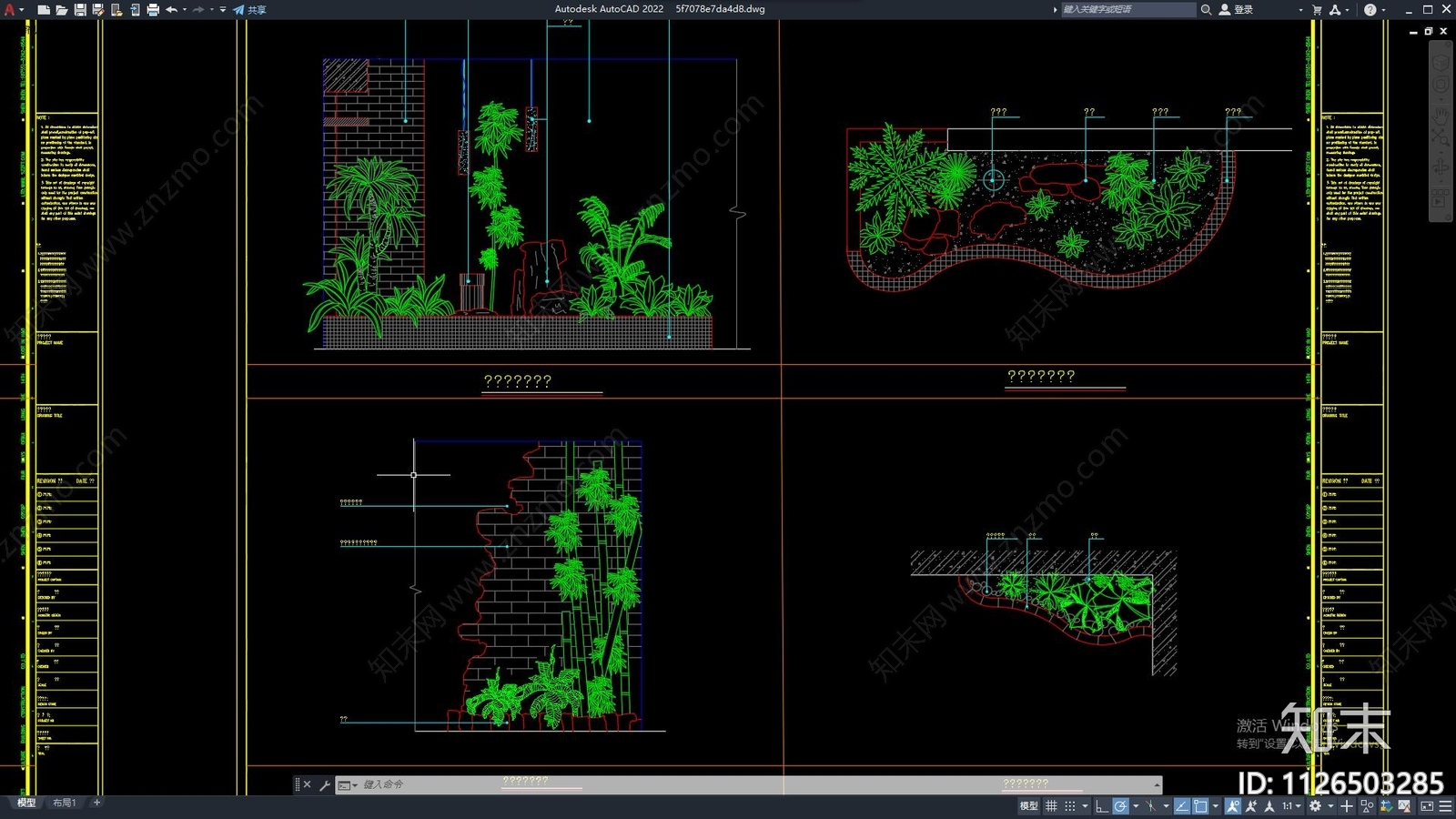Open the workspace switching gear icon
The height and width of the screenshot is (819, 1456).
[x=1315, y=806]
